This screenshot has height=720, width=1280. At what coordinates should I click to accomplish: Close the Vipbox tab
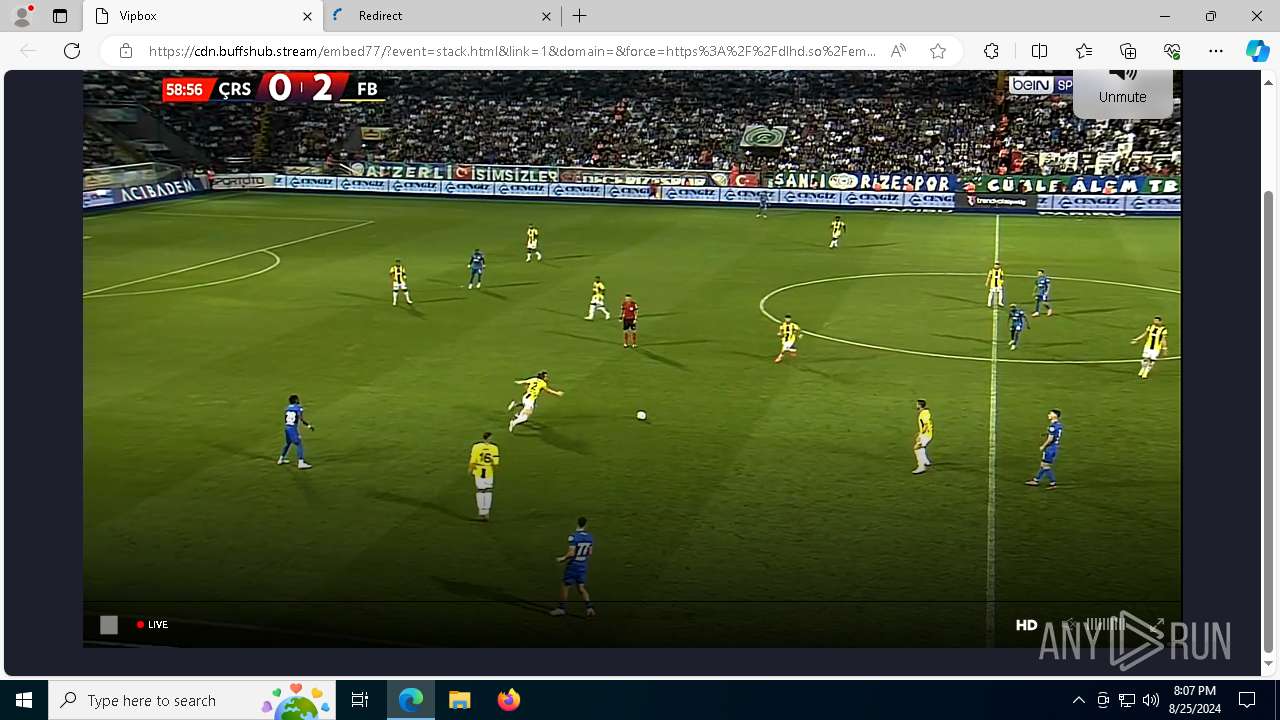click(x=308, y=16)
